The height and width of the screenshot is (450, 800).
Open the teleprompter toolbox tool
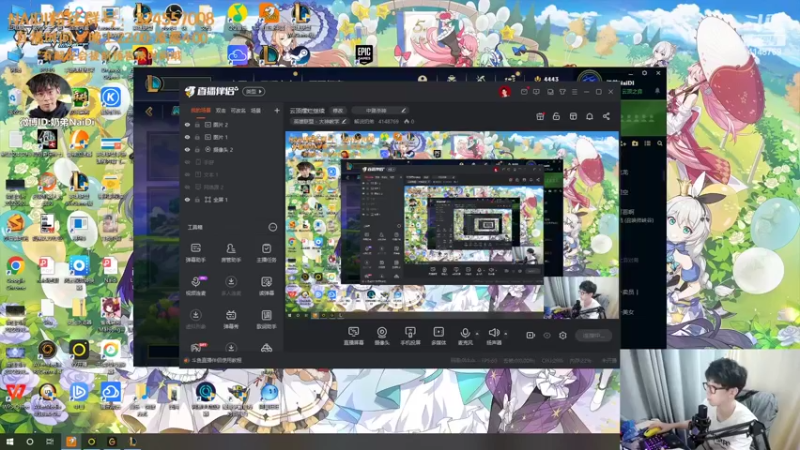tap(266, 286)
